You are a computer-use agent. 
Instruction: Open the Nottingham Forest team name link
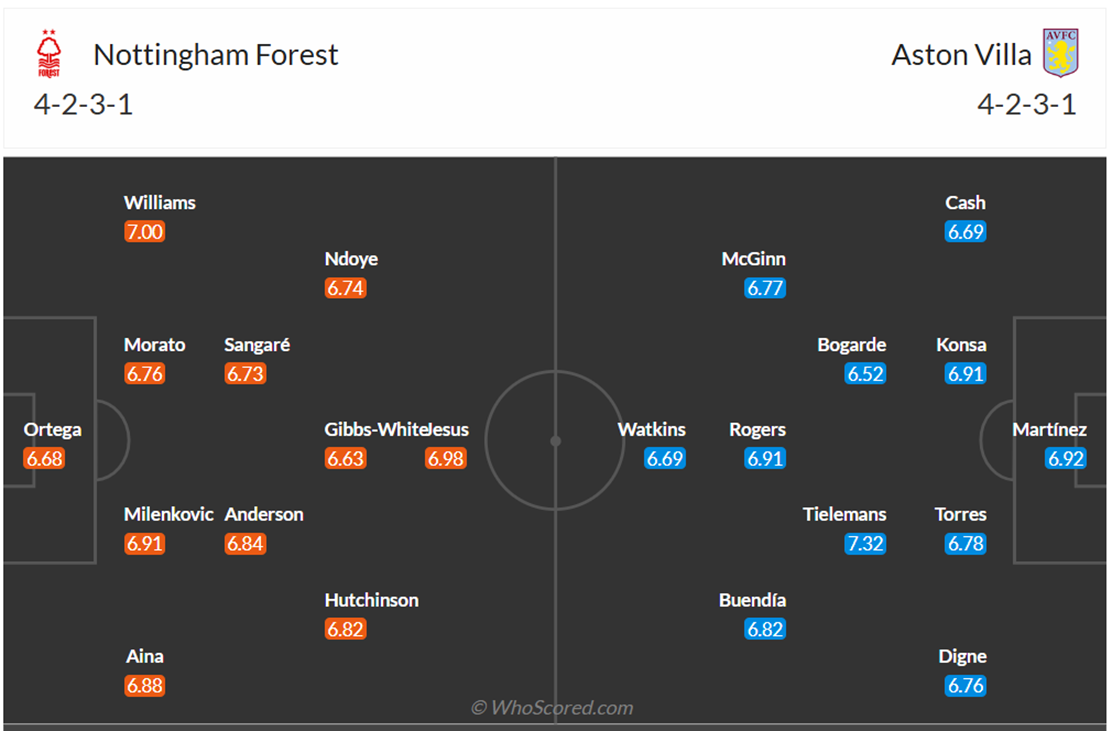click(x=216, y=54)
